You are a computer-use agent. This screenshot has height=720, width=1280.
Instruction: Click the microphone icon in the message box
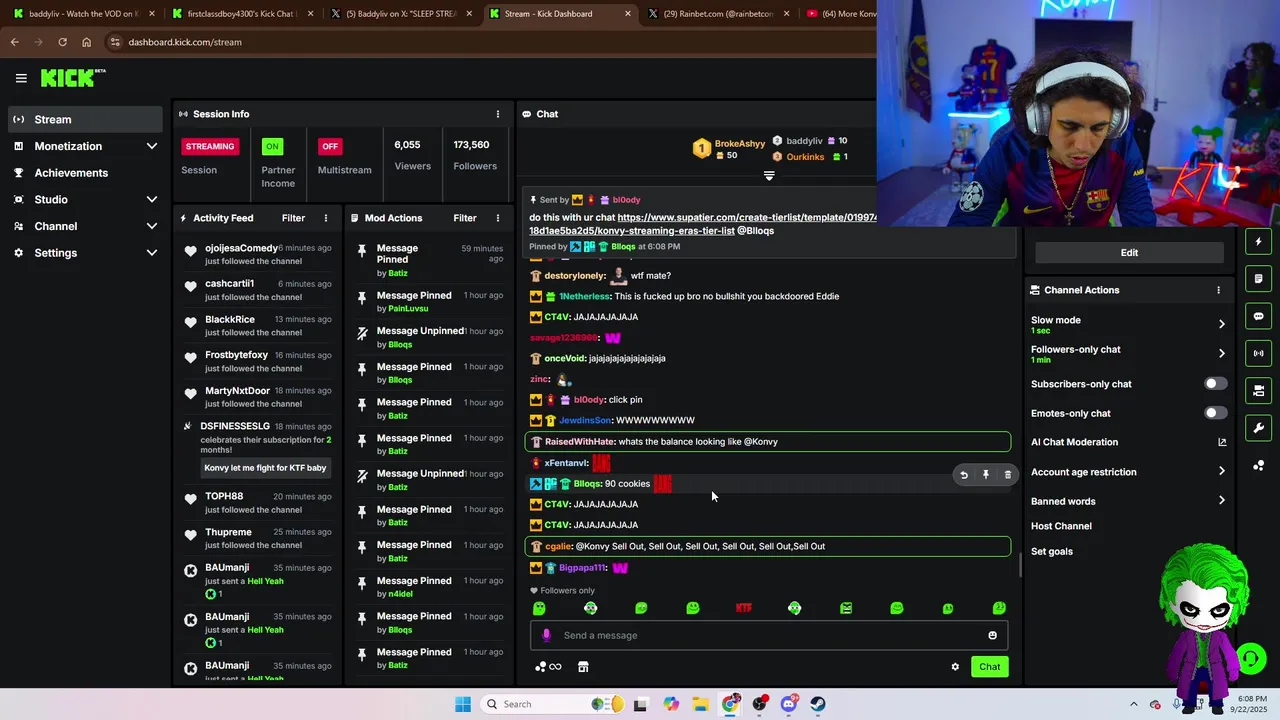point(546,635)
